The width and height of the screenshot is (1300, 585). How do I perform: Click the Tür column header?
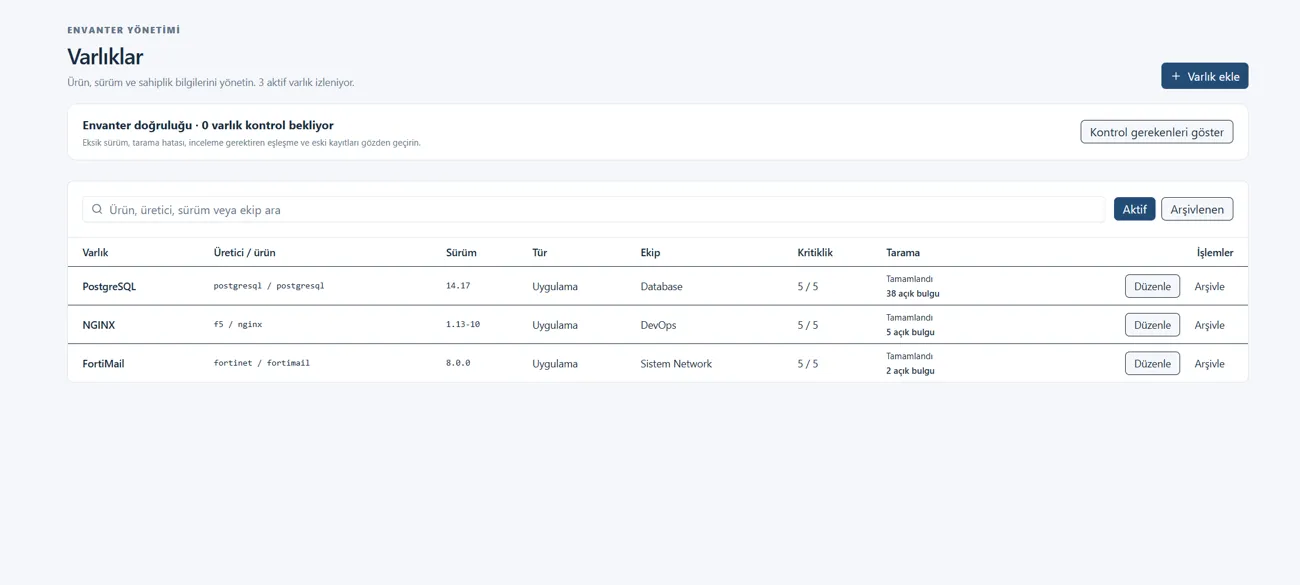tap(540, 253)
